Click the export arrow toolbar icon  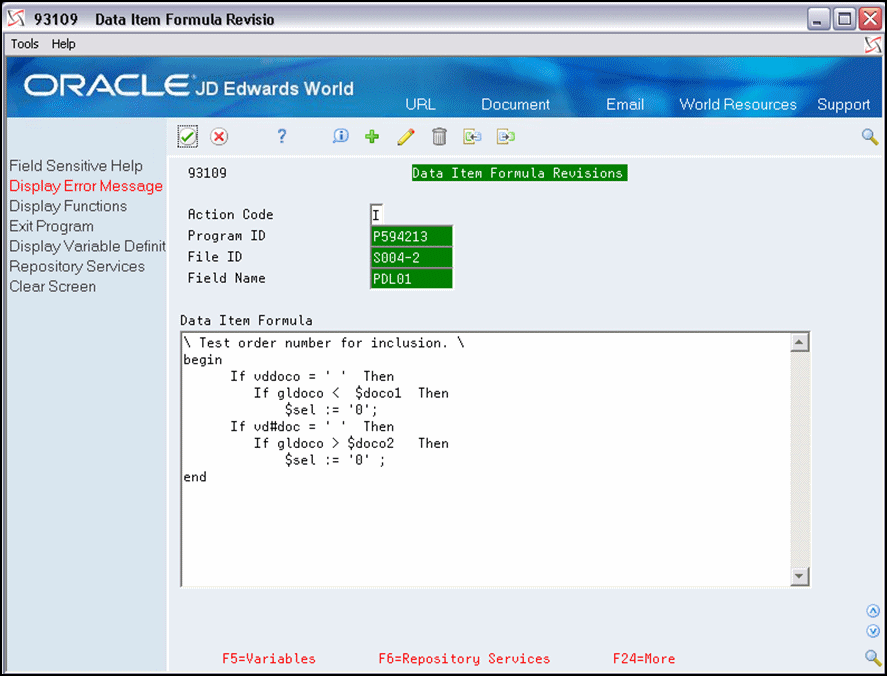pyautogui.click(x=506, y=136)
